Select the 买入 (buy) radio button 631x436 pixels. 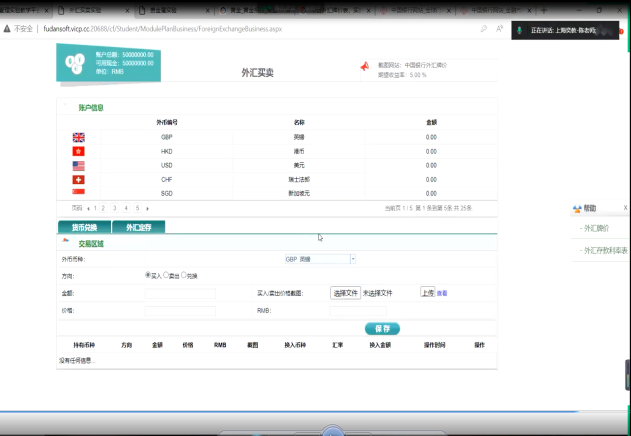click(x=148, y=275)
